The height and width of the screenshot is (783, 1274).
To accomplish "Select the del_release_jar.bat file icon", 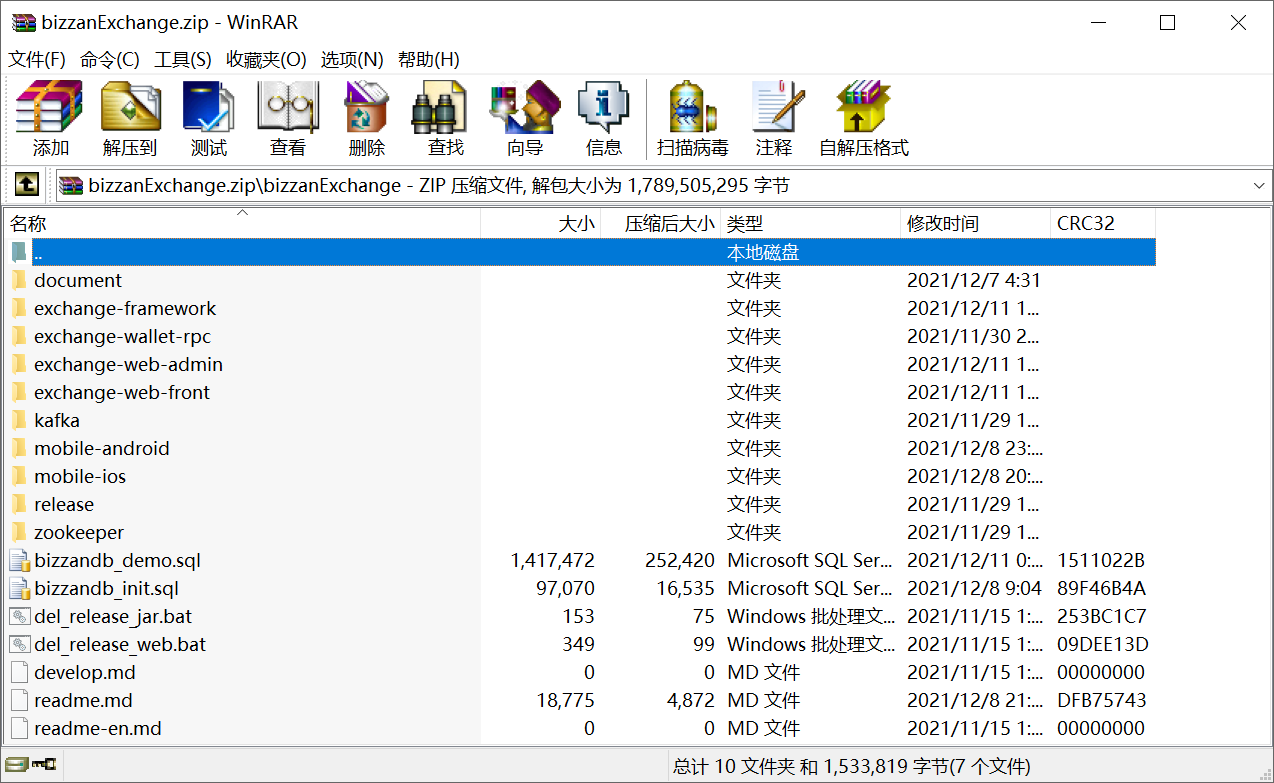I will (19, 616).
